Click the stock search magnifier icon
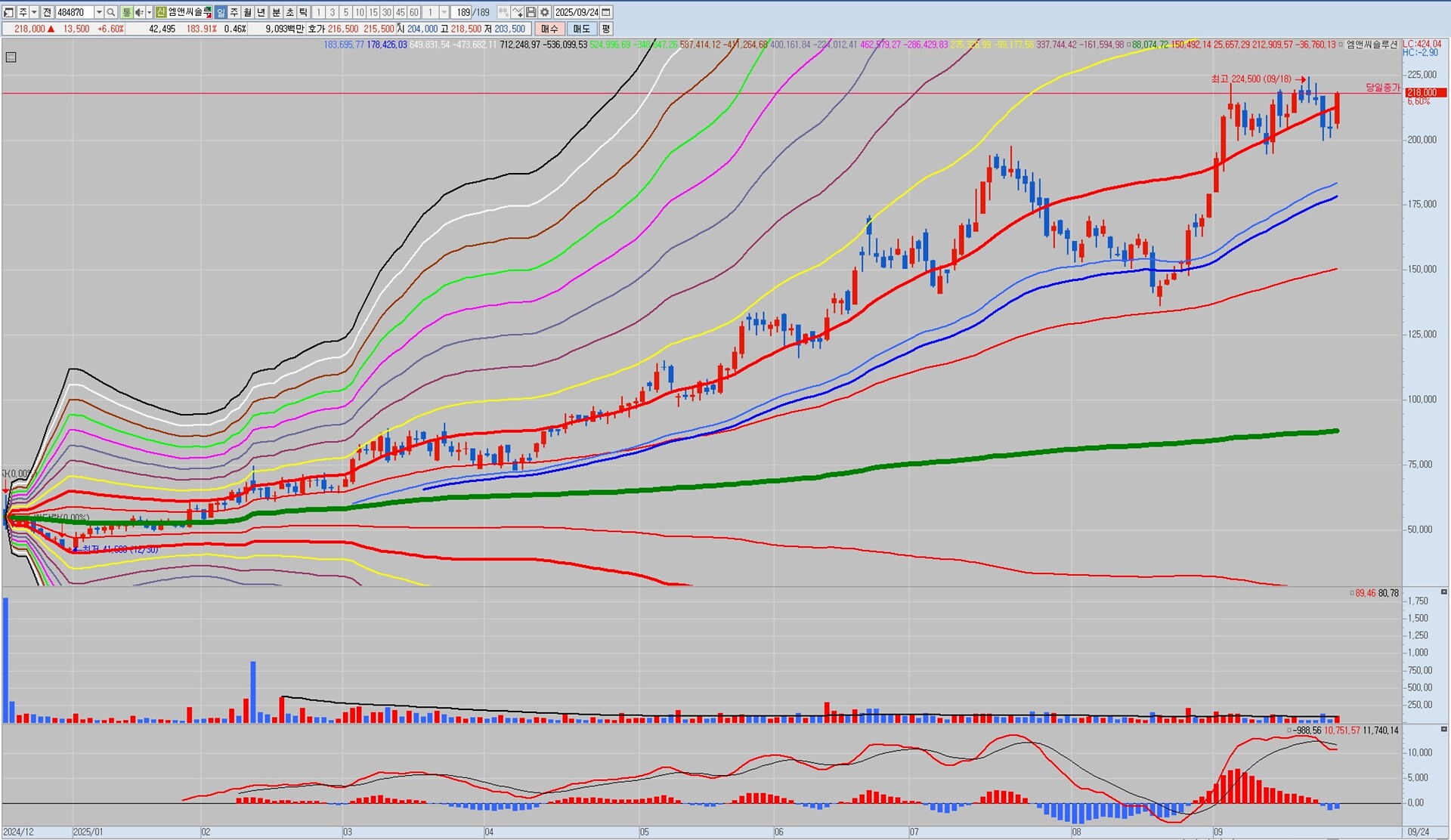This screenshot has height=840, width=1451. (x=111, y=12)
